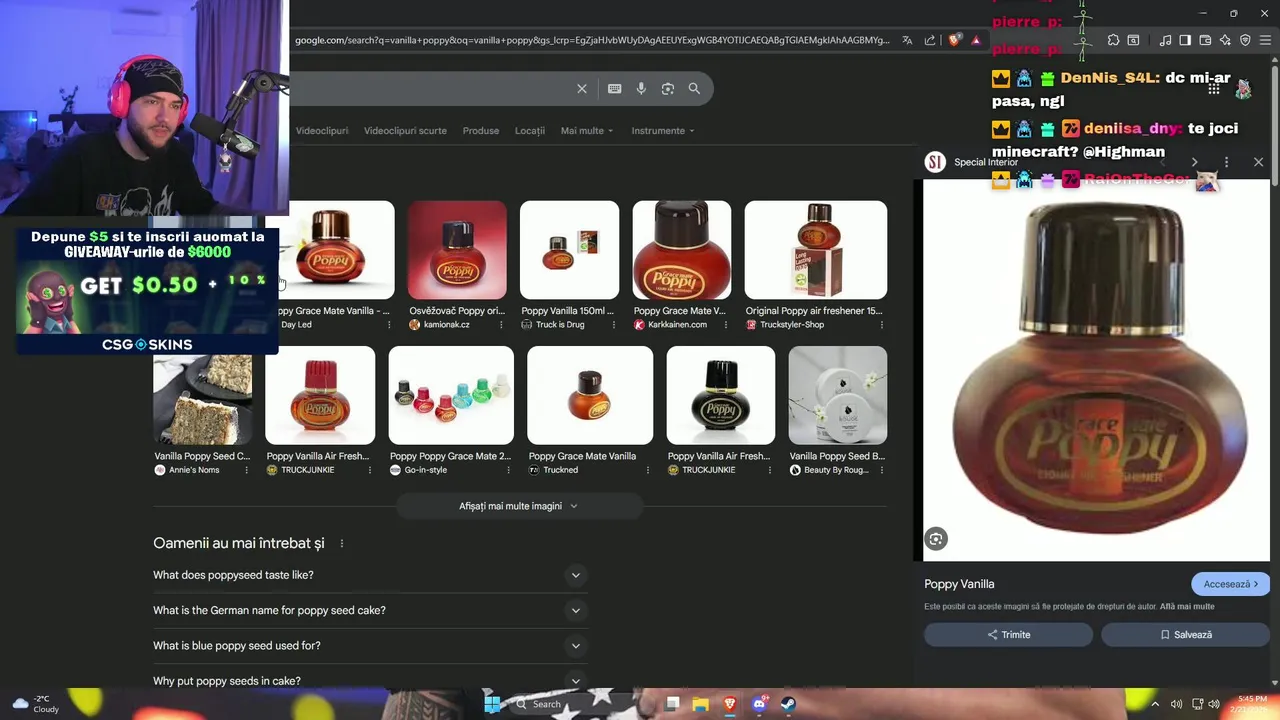This screenshot has height=720, width=1280.
Task: Open the Truckstyler-Shop Original Poppy thumbnail
Action: click(x=816, y=250)
